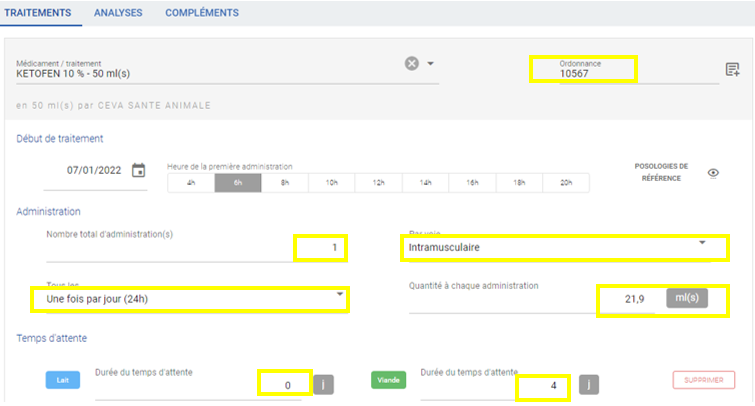Image resolution: width=755 pixels, height=406 pixels.
Task: Select 8h first administration time
Action: tap(285, 183)
